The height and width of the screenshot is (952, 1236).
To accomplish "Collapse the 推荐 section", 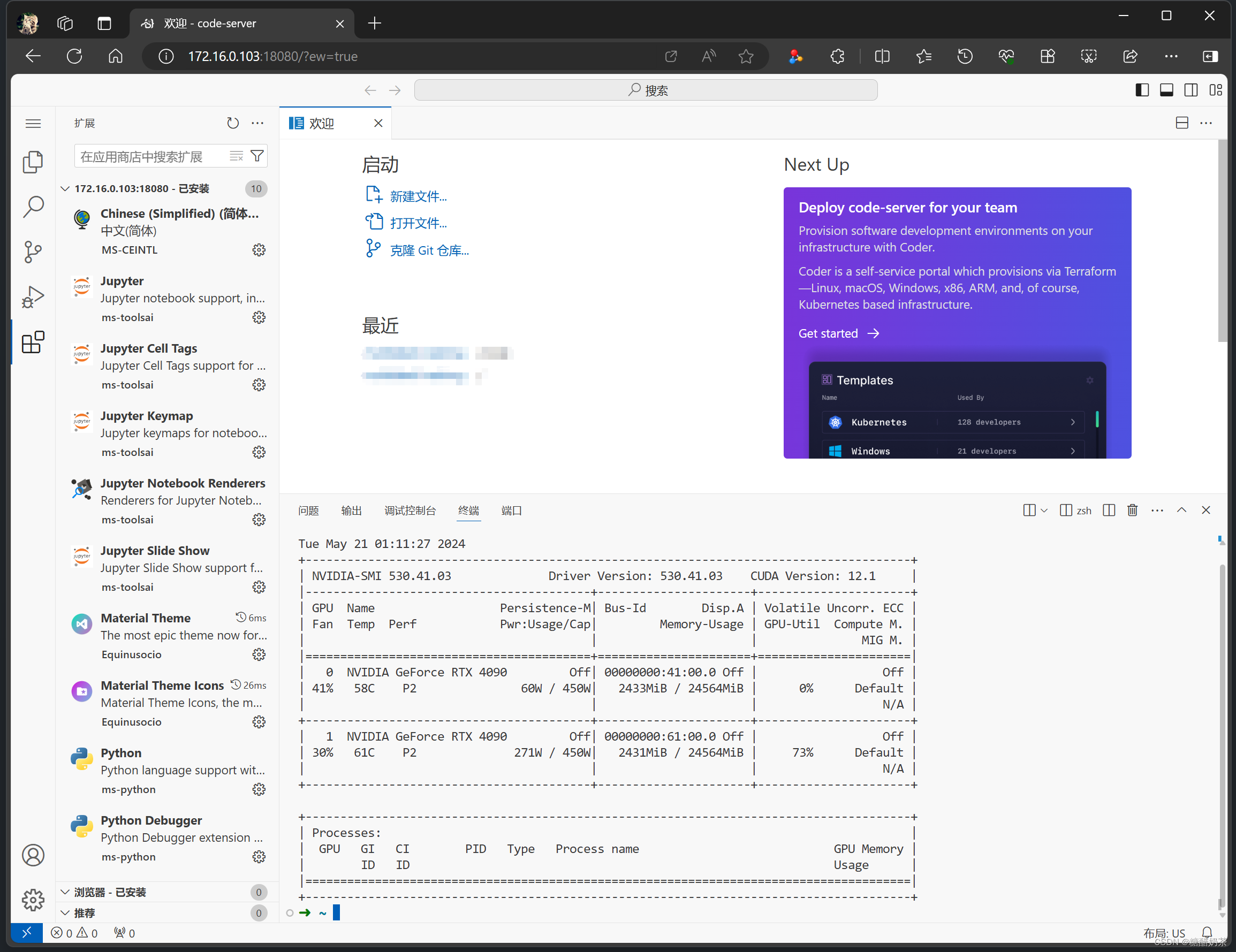I will point(65,912).
